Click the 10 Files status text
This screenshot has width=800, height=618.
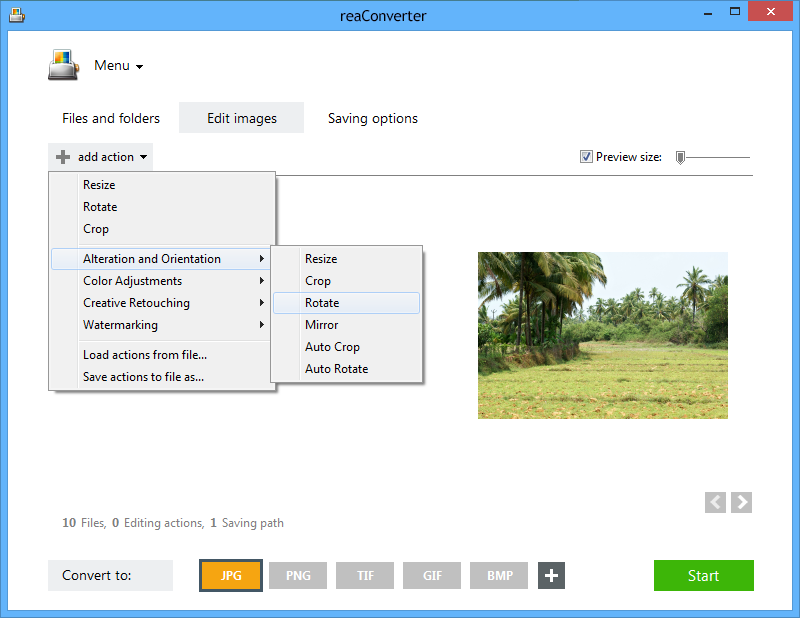tap(84, 523)
